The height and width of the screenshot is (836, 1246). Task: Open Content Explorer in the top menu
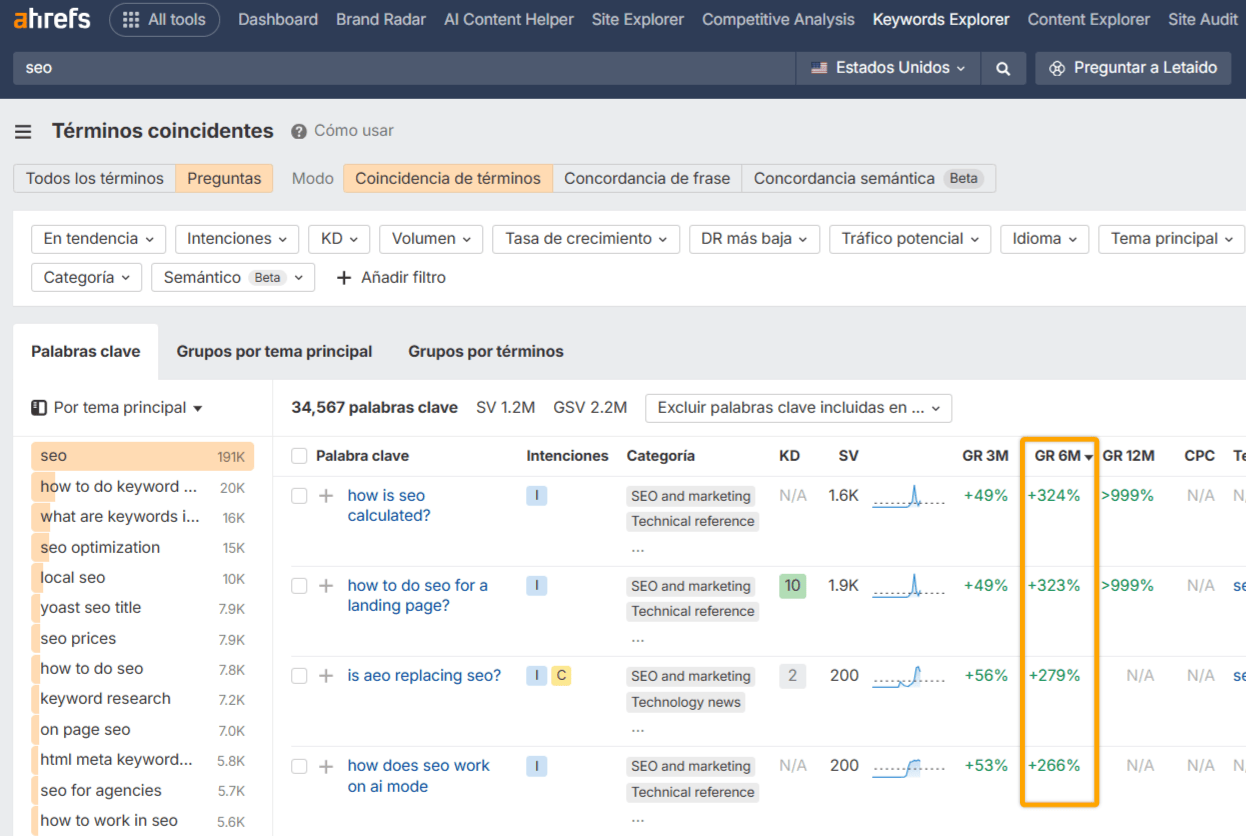tap(1089, 19)
